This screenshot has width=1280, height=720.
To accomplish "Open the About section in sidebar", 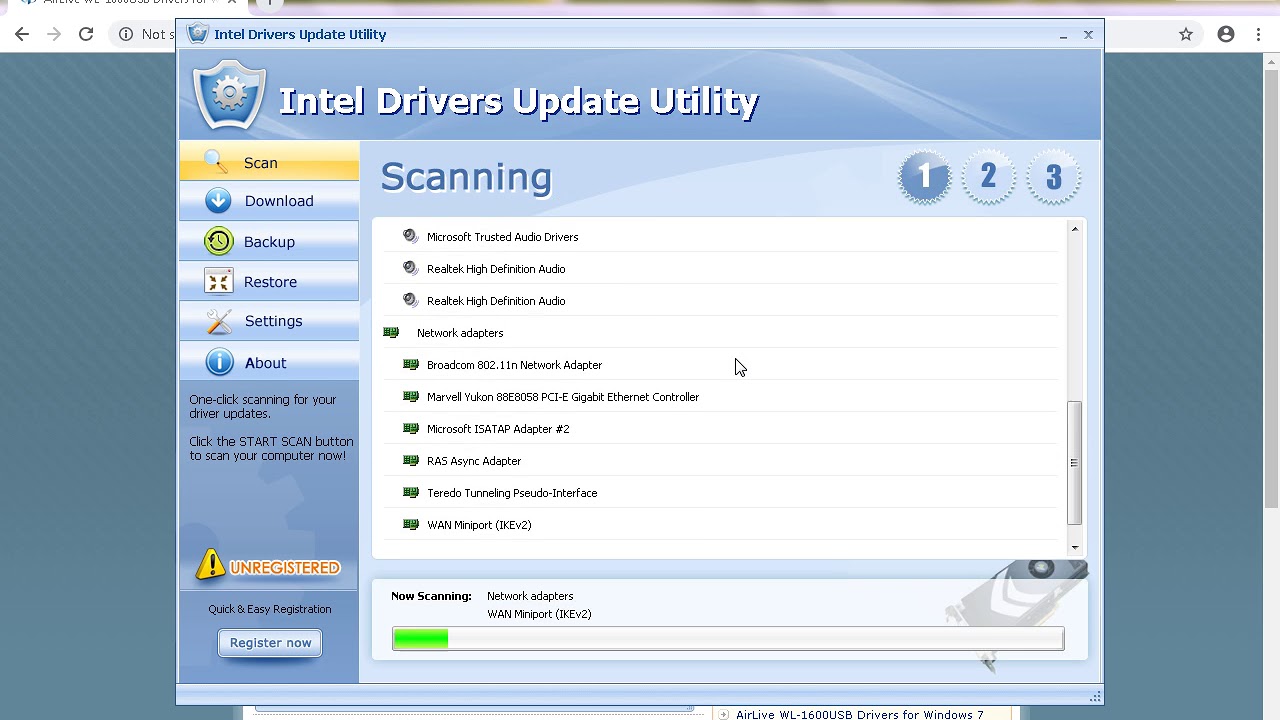I will pyautogui.click(x=269, y=362).
